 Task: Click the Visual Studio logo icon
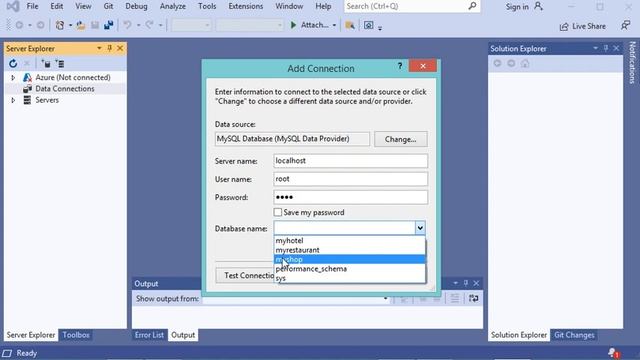tap(13, 6)
